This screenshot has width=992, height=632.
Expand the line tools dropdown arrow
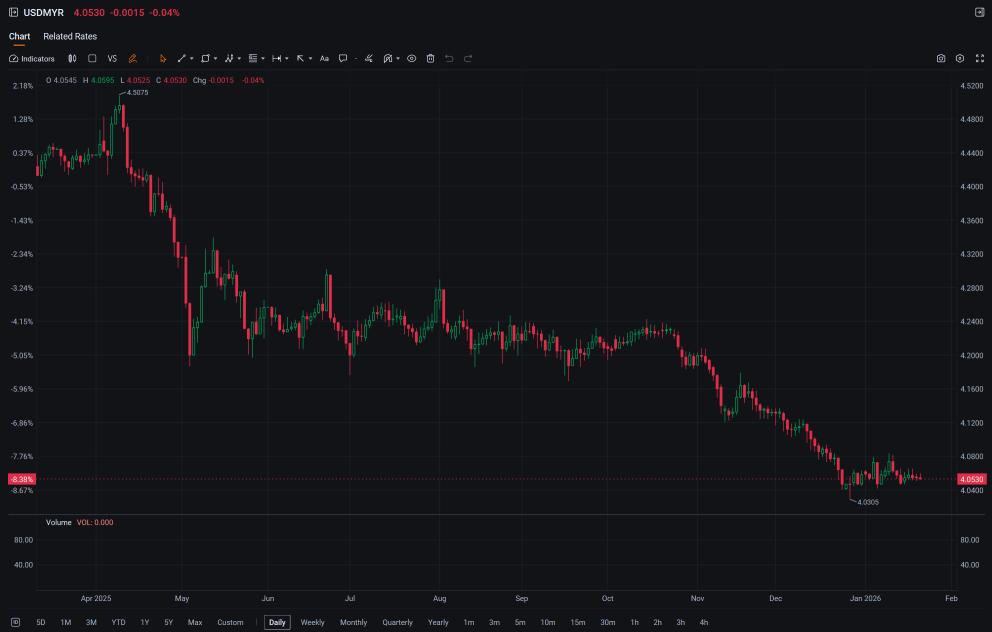pyautogui.click(x=192, y=59)
